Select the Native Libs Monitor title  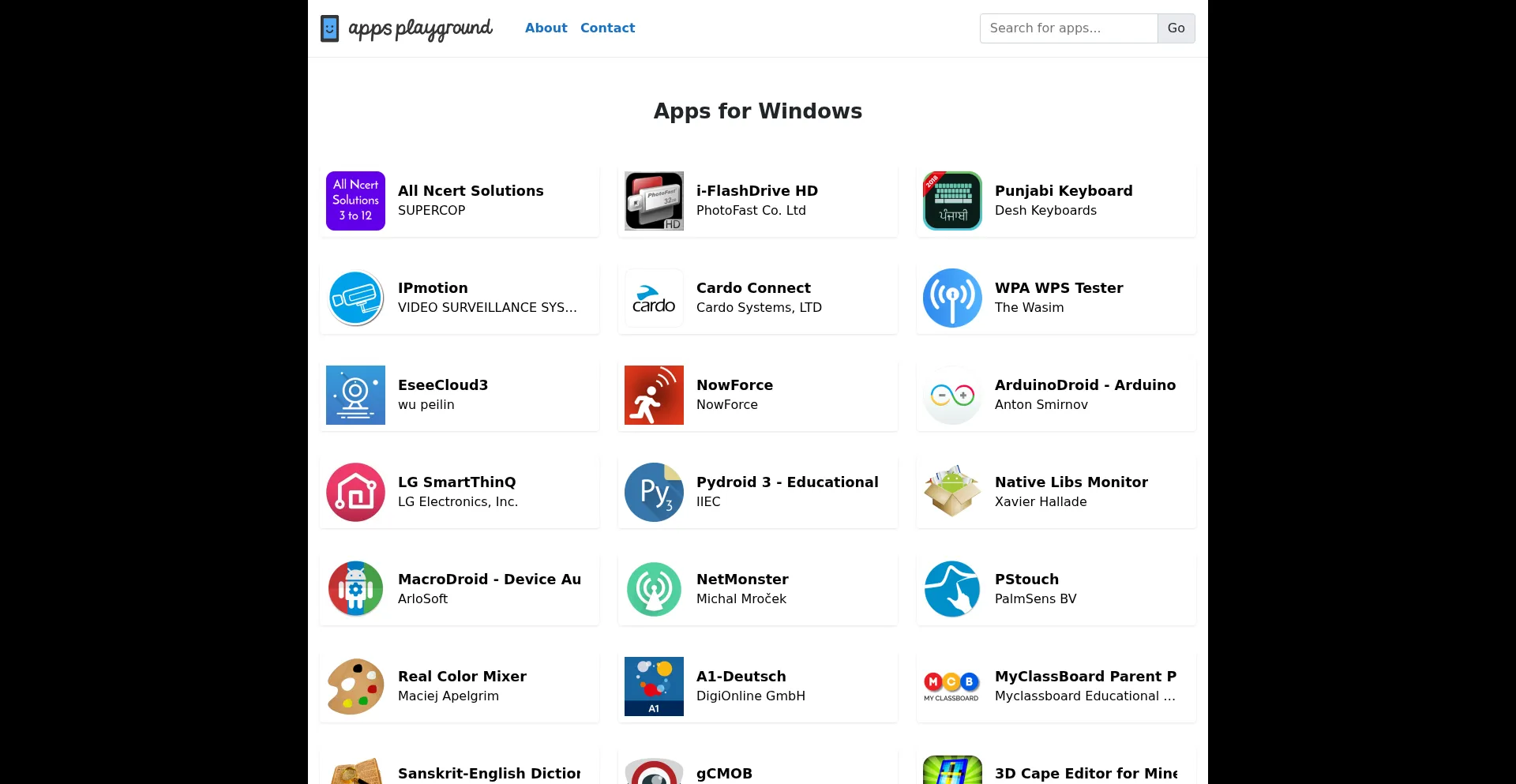coord(1071,482)
